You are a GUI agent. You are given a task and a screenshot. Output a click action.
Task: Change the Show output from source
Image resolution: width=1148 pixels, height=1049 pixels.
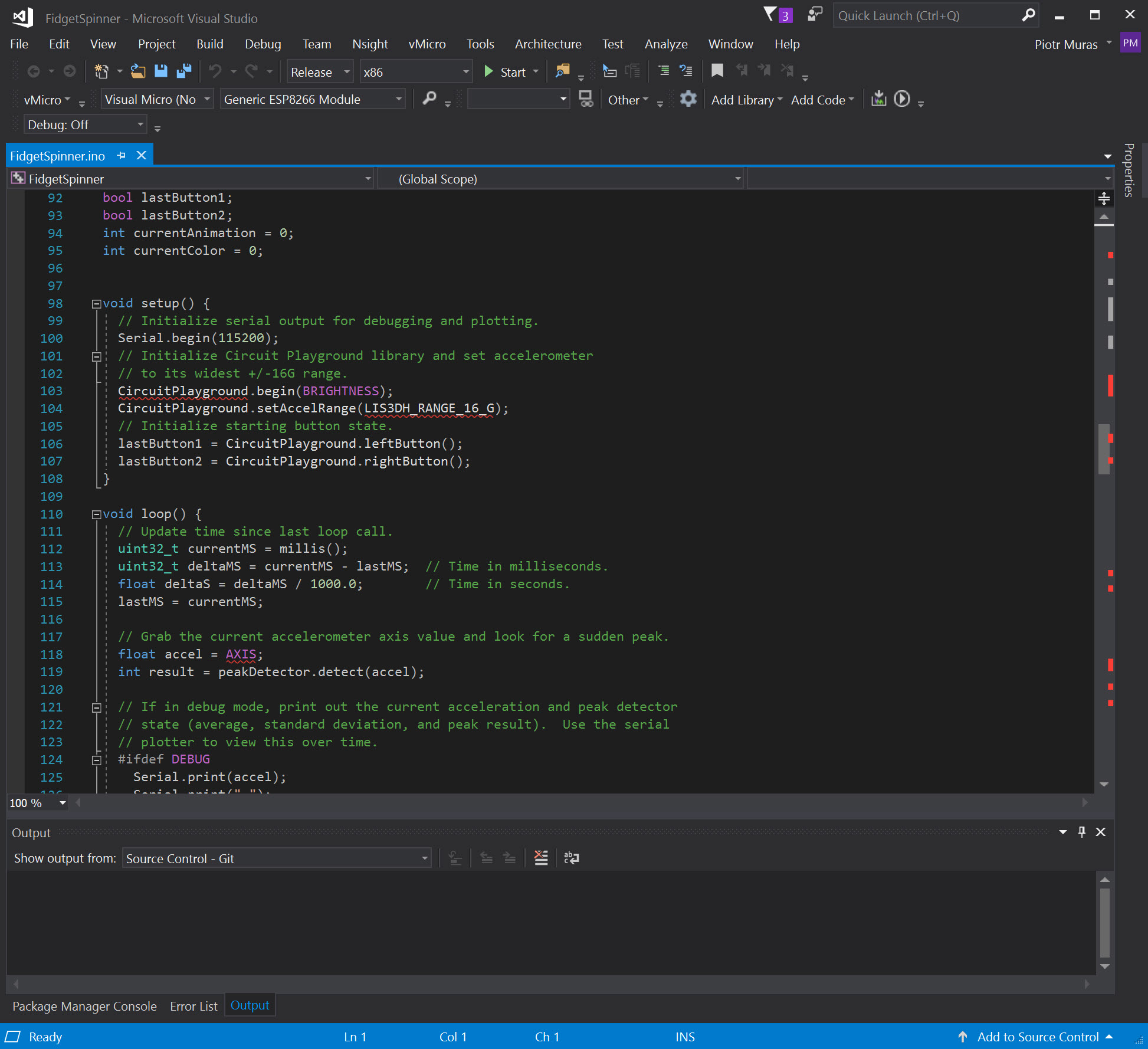click(276, 858)
